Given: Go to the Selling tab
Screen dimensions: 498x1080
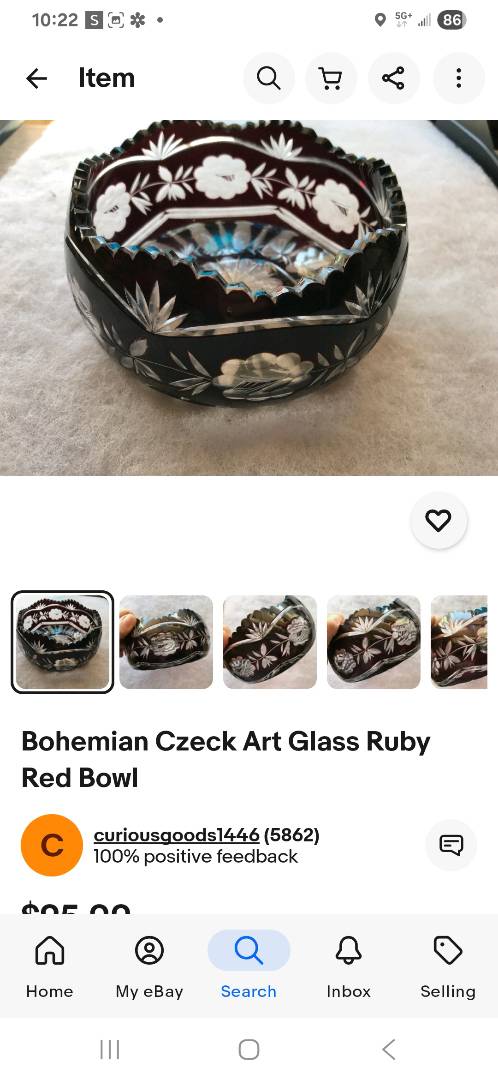Looking at the screenshot, I should [x=448, y=966].
